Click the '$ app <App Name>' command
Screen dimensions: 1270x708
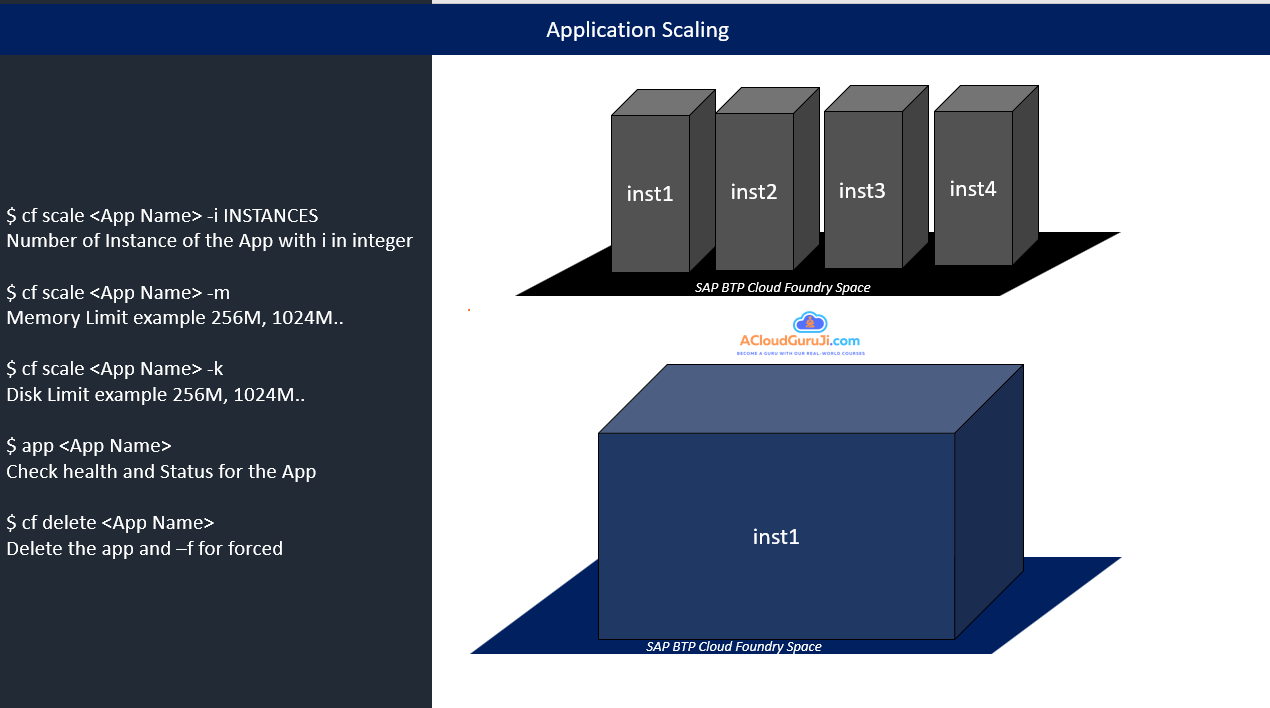[x=89, y=445]
